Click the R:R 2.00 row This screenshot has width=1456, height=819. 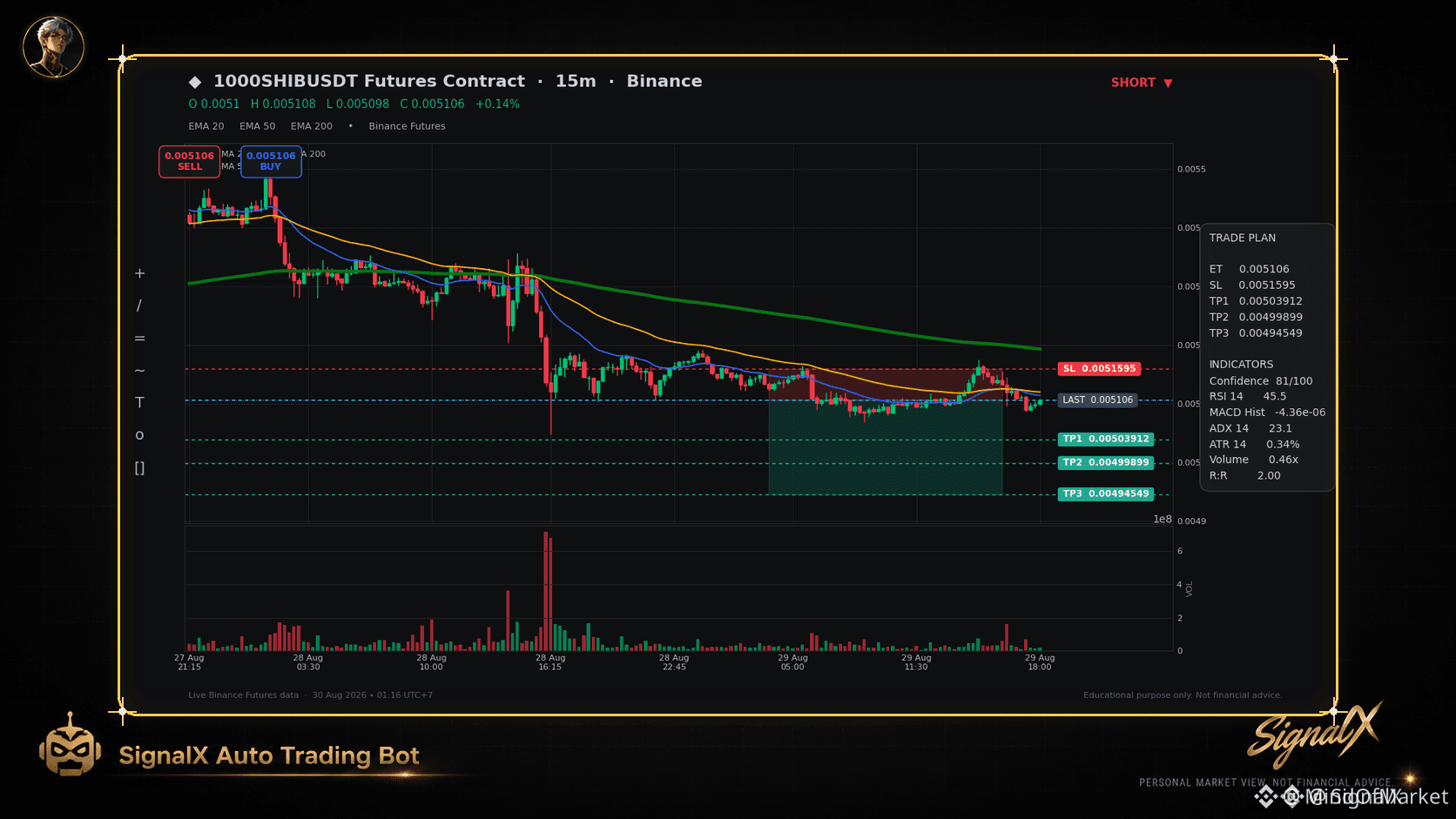1245,476
